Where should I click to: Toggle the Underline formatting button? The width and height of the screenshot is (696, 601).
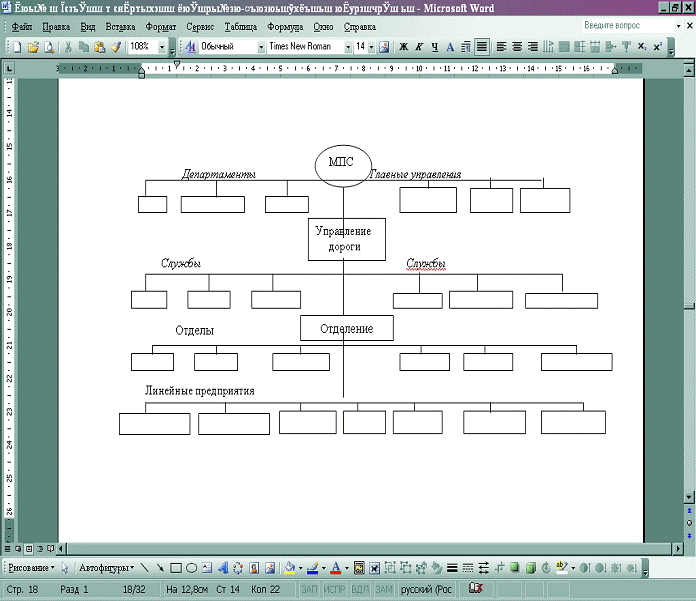434,47
